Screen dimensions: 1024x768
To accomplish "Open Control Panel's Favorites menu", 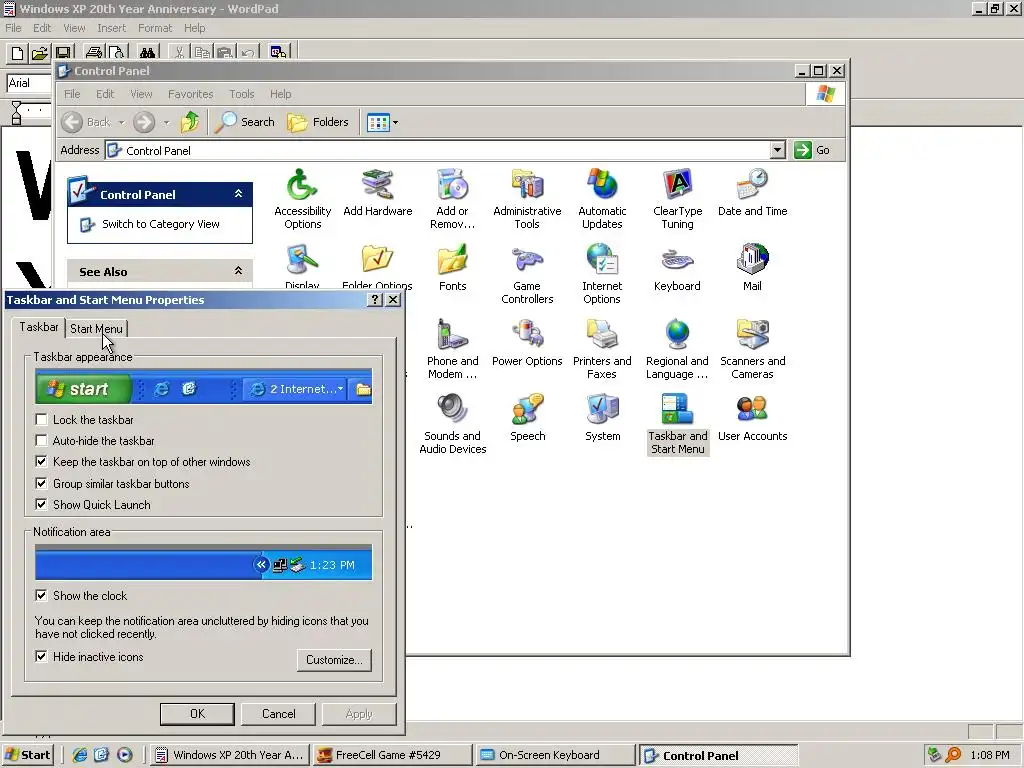I will 191,94.
